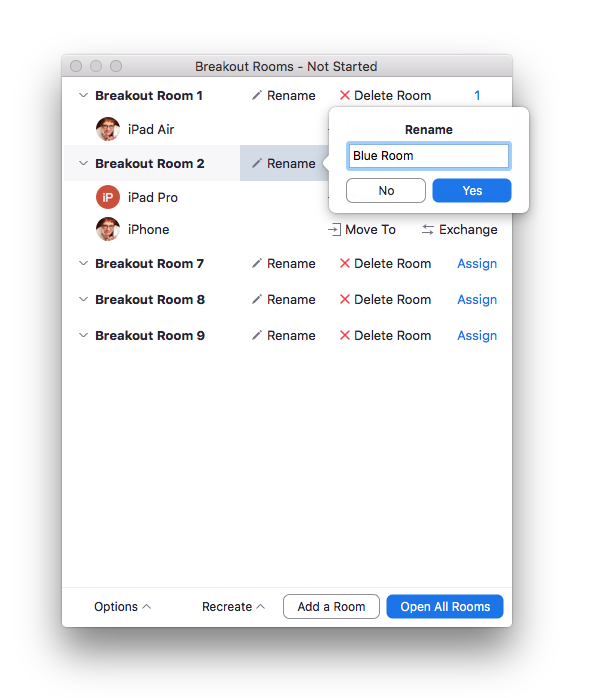Select Breakout Room 8 title
Image resolution: width=589 pixels, height=698 pixels.
tap(150, 299)
